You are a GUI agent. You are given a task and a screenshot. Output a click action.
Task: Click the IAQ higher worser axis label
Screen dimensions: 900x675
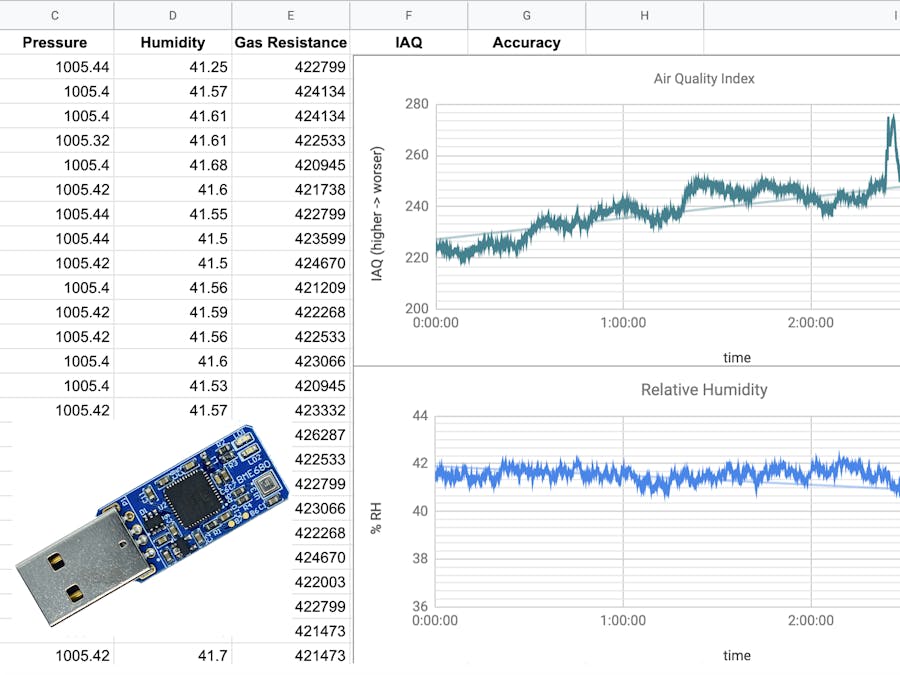coord(378,218)
